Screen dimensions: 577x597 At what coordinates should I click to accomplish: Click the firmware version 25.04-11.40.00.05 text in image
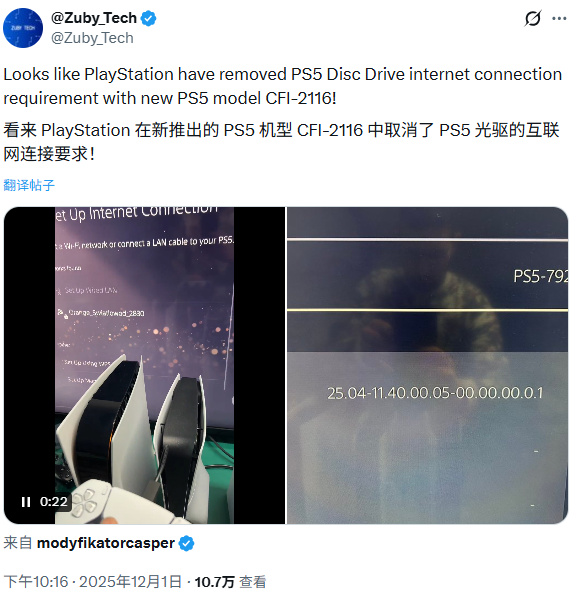tap(435, 393)
